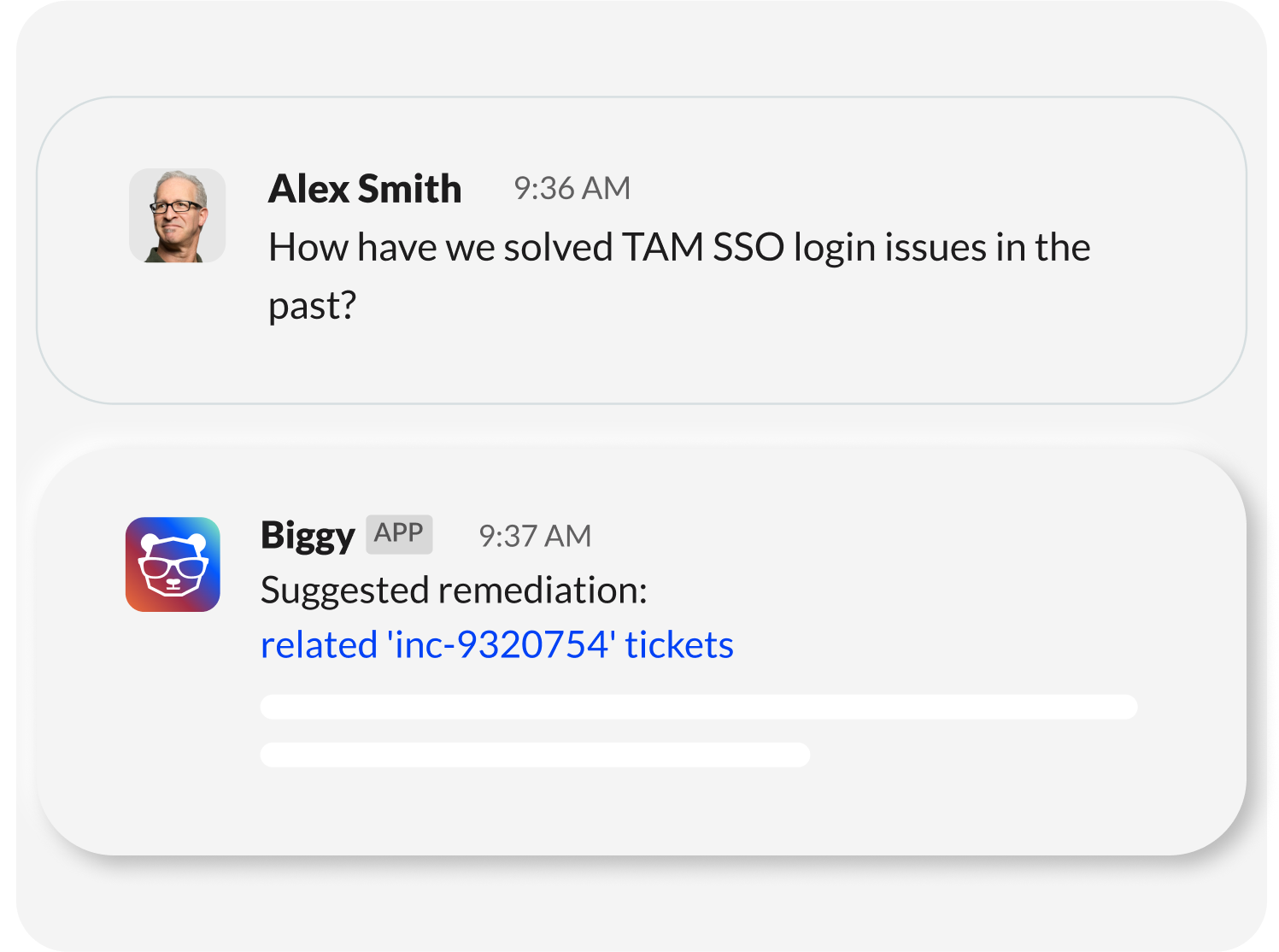
Task: Click the APP badge next to Biggy
Action: tap(399, 534)
